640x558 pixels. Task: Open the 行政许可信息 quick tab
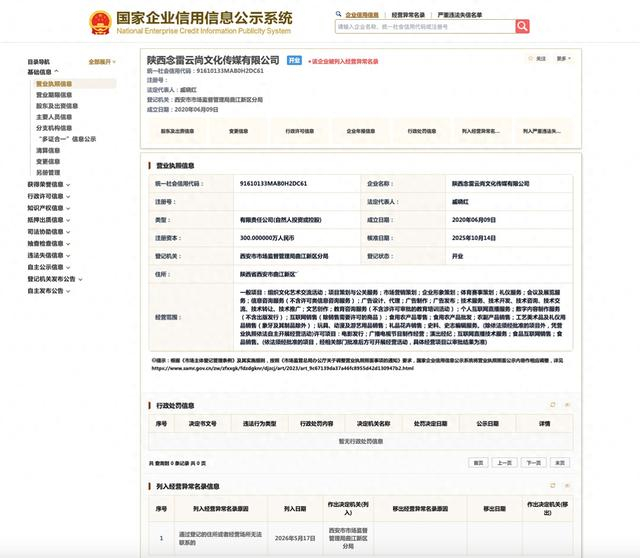point(300,131)
